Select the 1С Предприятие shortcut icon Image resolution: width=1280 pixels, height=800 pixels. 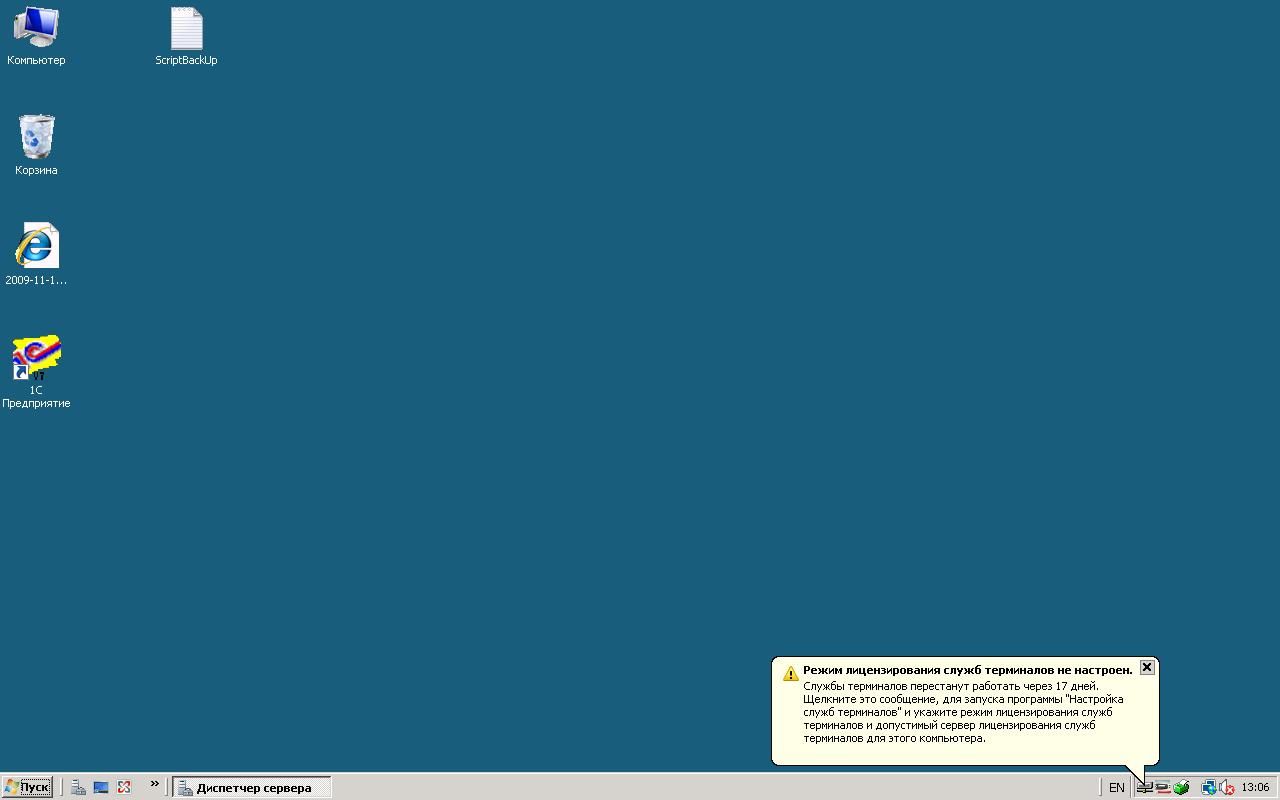(36, 371)
